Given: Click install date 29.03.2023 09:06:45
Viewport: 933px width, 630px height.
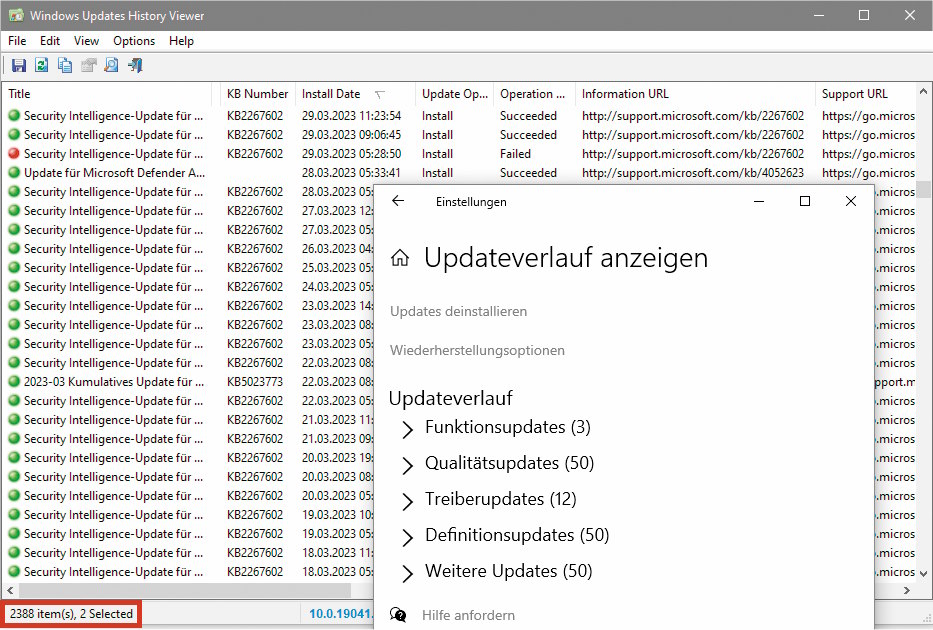Looking at the screenshot, I should 351,134.
